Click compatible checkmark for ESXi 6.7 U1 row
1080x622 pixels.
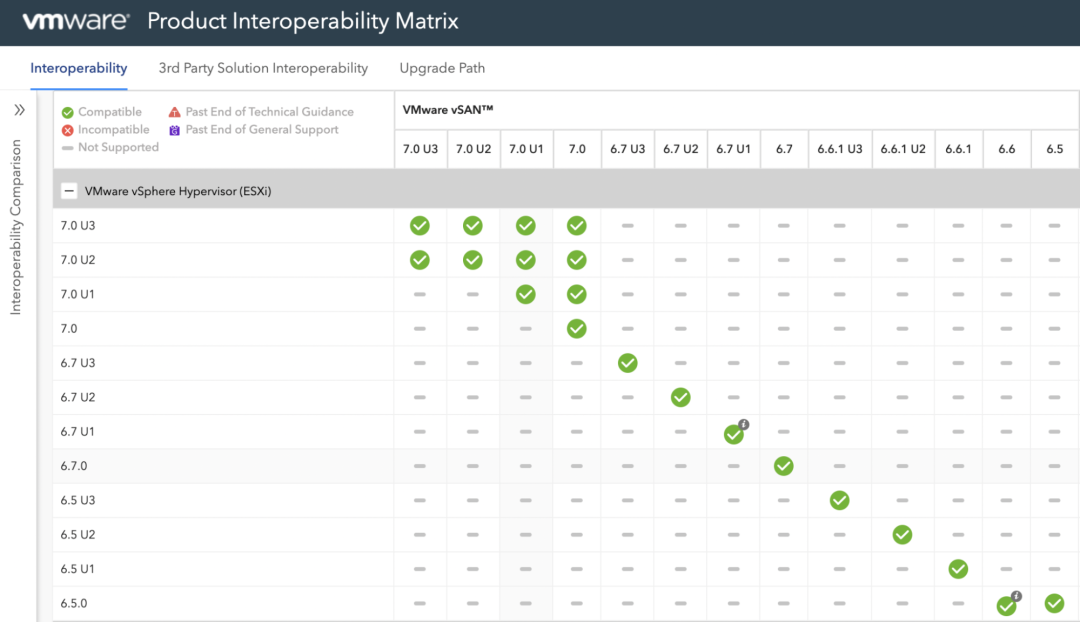pos(734,435)
